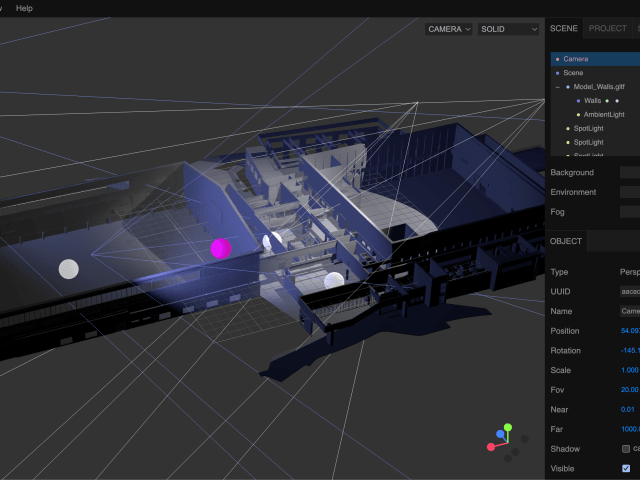Enable the Shadow cast checkbox

click(x=626, y=449)
